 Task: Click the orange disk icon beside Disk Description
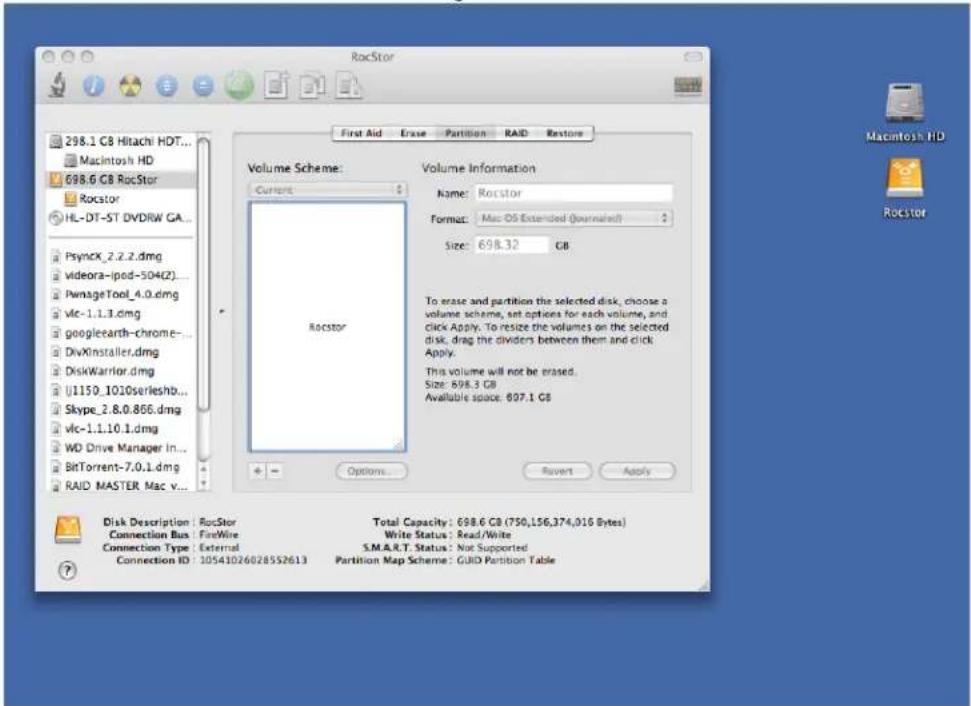tap(67, 530)
